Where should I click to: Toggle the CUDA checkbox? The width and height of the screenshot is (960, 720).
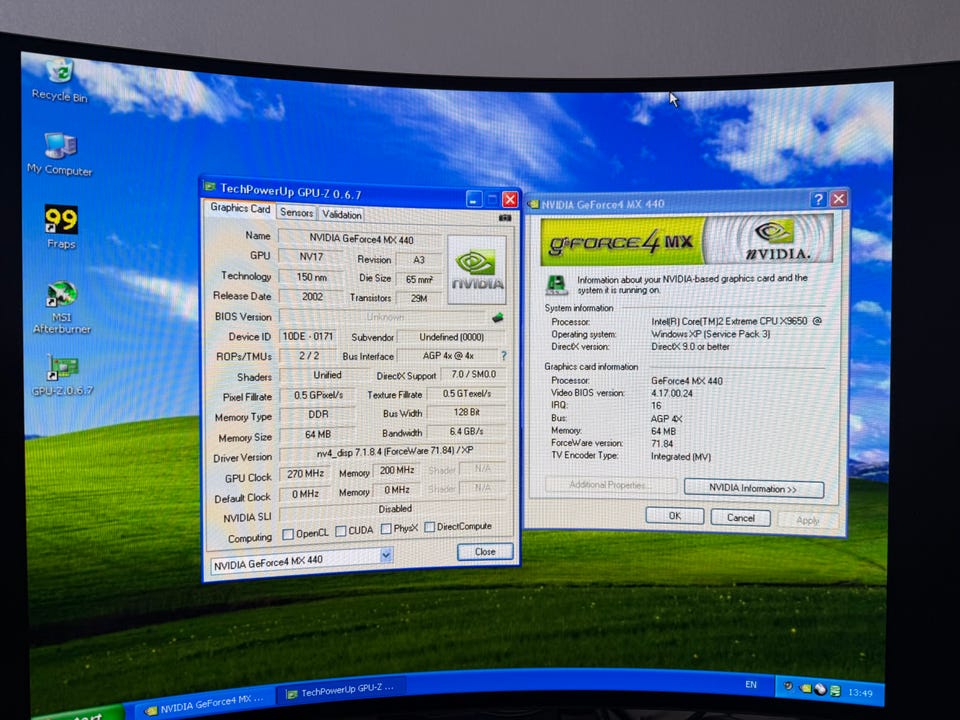(x=341, y=531)
